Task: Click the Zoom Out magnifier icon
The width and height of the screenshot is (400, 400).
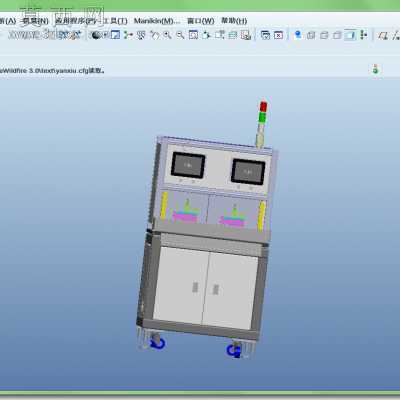Action: click(180, 35)
